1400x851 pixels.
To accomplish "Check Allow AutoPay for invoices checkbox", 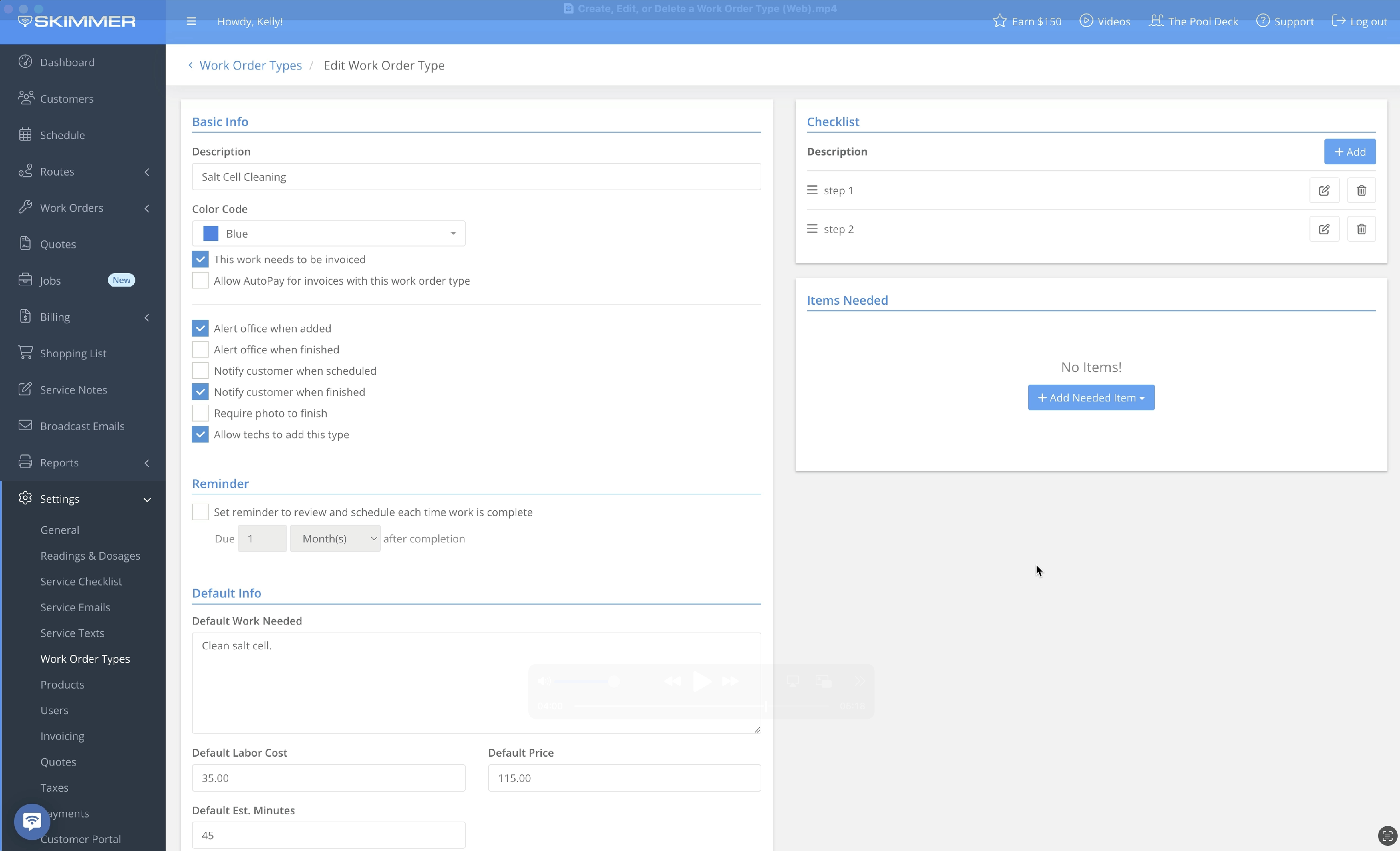I will pos(200,280).
